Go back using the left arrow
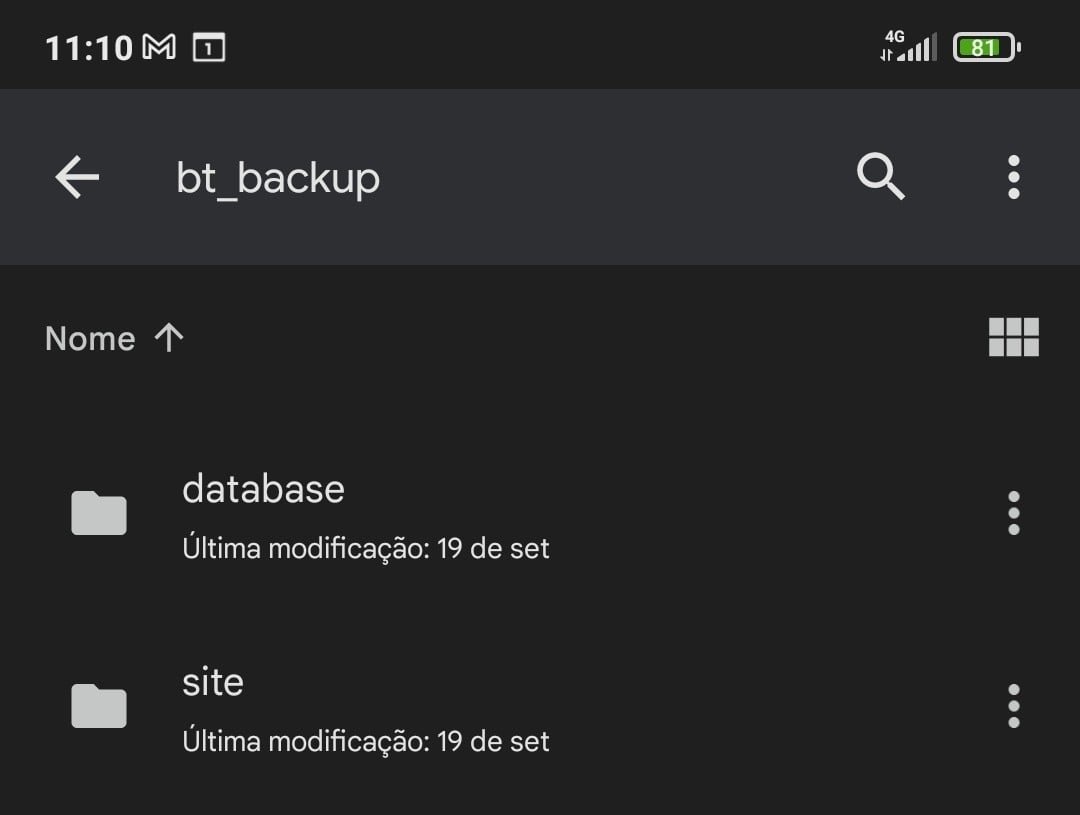Screen dimensions: 1080x815 77,178
